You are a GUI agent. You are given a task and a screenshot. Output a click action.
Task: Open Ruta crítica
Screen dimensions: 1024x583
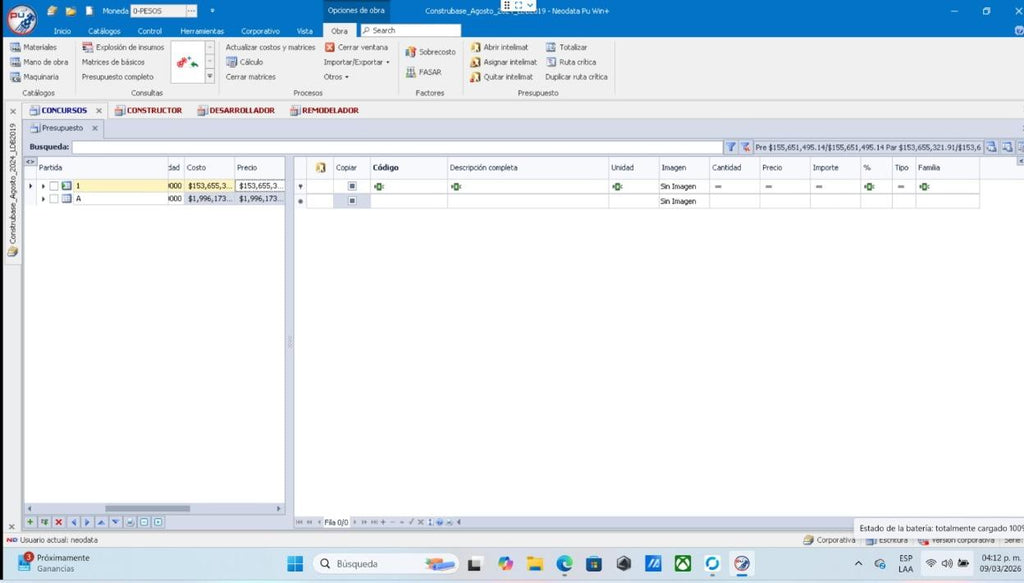(x=571, y=62)
